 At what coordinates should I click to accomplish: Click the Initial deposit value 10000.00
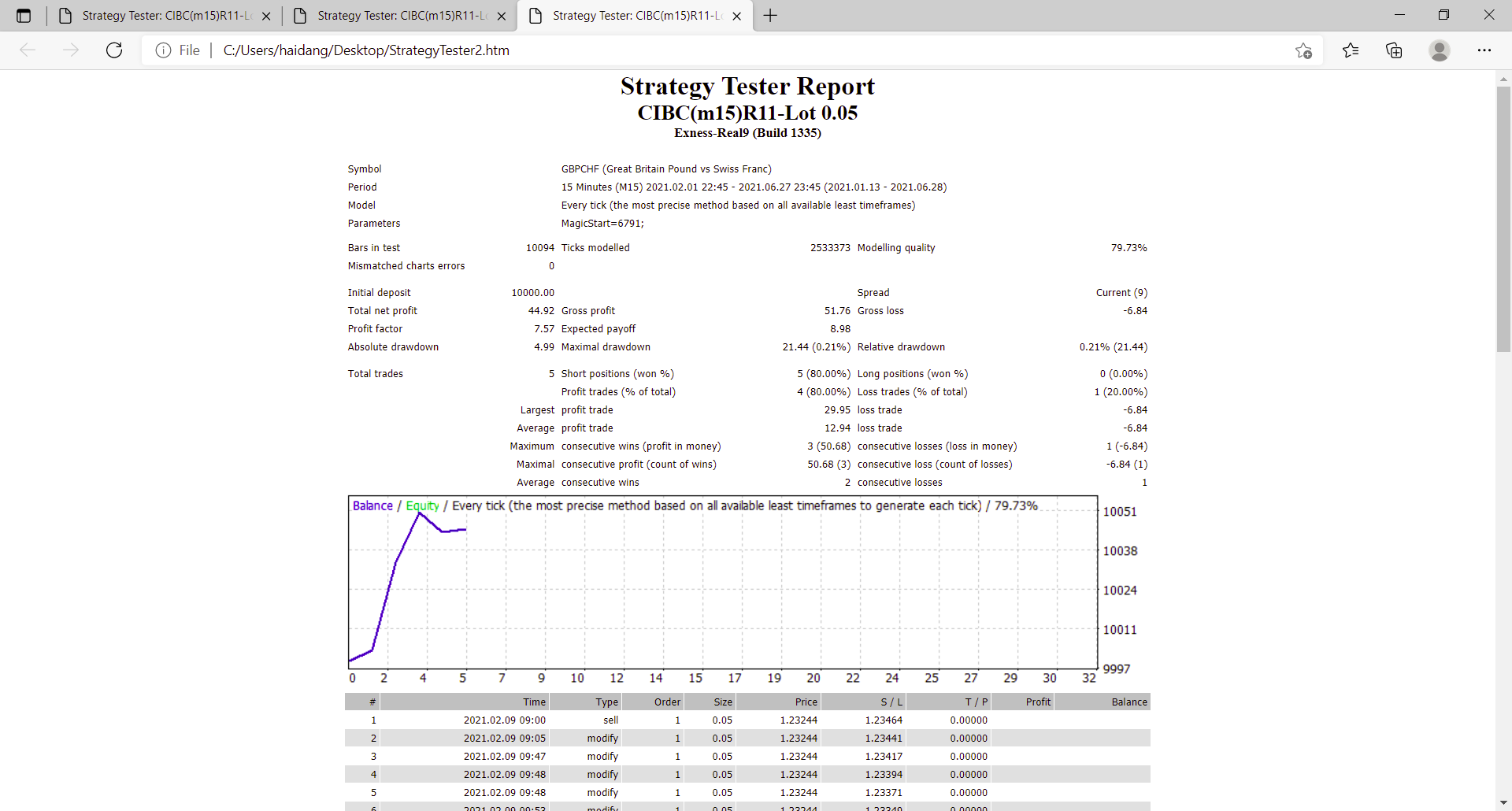click(532, 293)
